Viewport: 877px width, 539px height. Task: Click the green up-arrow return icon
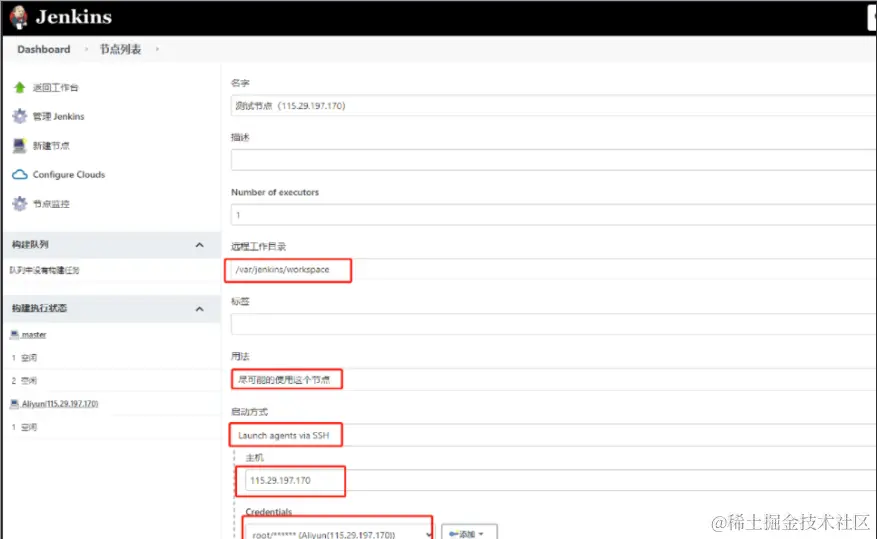click(x=20, y=87)
